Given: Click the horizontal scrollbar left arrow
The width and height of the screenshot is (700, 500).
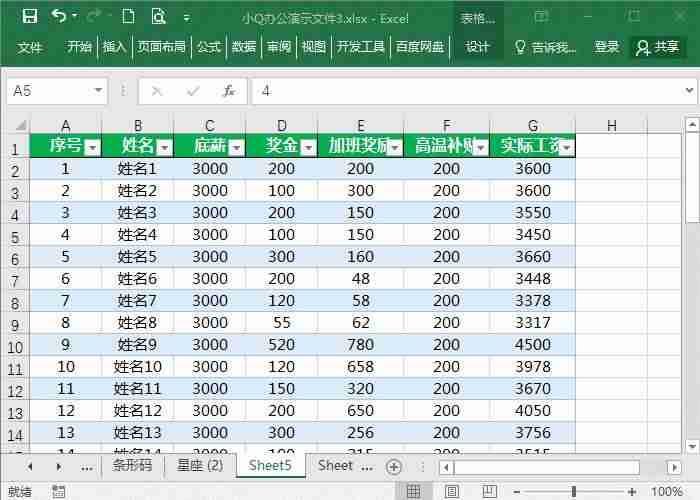Looking at the screenshot, I should pos(446,467).
